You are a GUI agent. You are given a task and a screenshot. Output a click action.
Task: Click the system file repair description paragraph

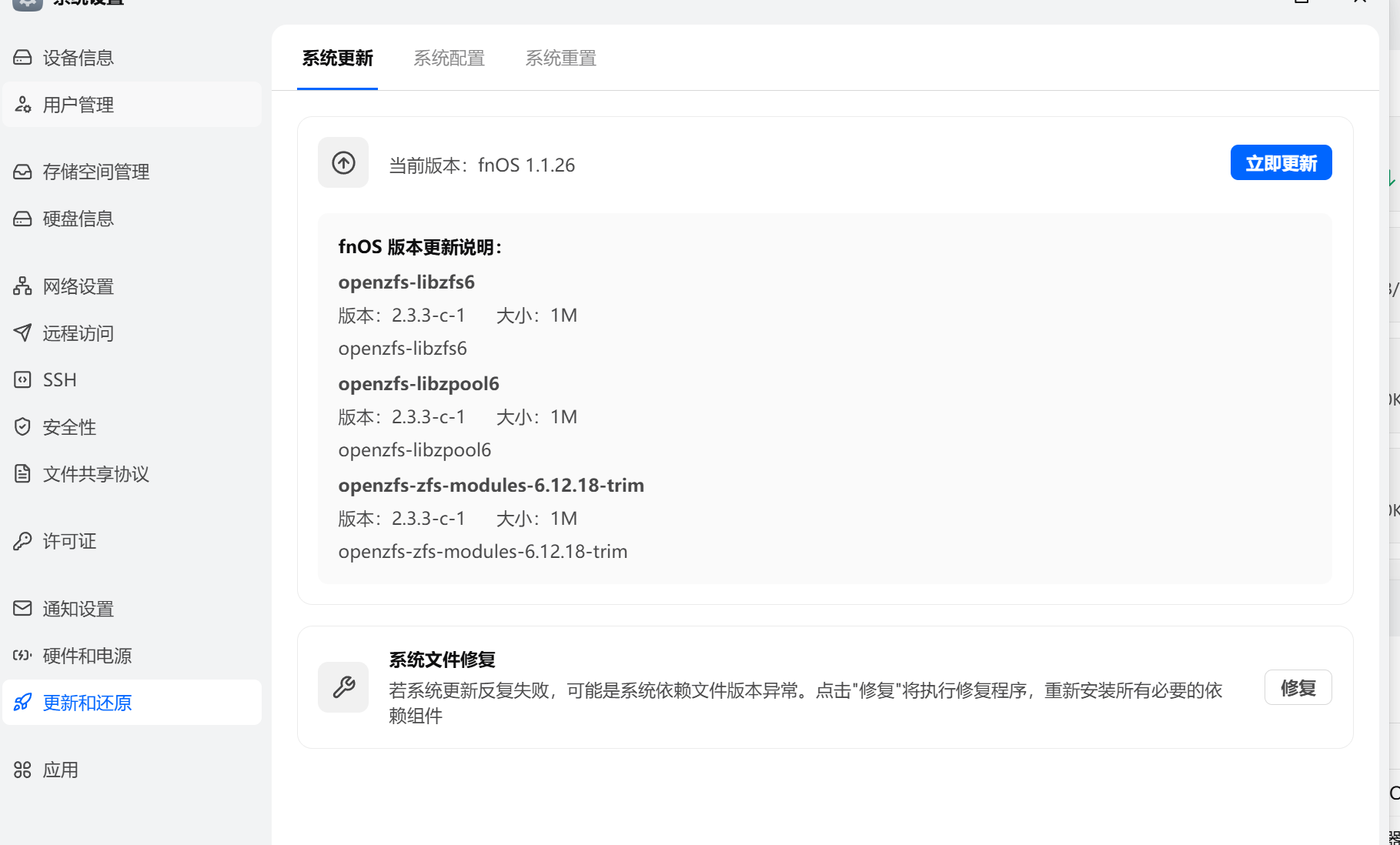coord(806,703)
